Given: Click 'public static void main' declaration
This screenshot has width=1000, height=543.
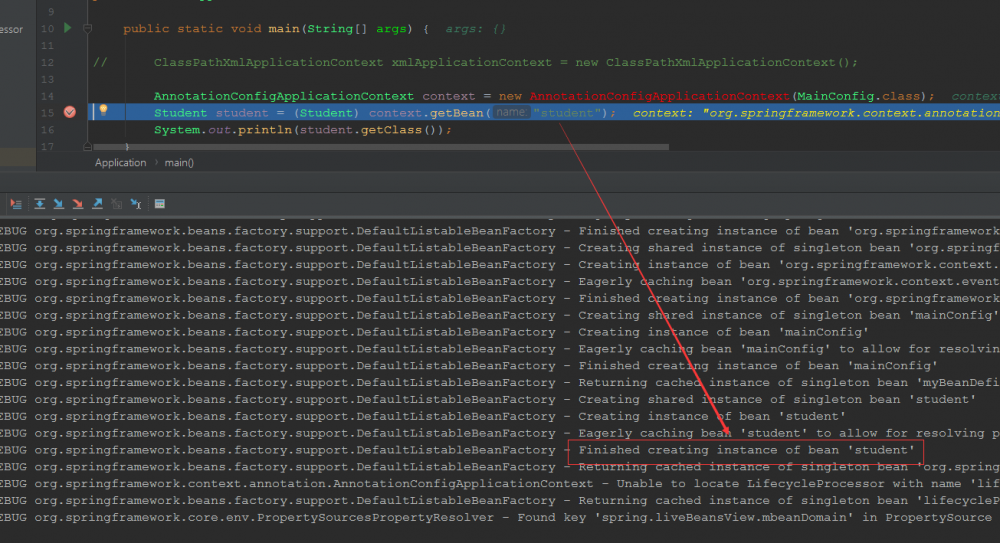Looking at the screenshot, I should (x=211, y=29).
